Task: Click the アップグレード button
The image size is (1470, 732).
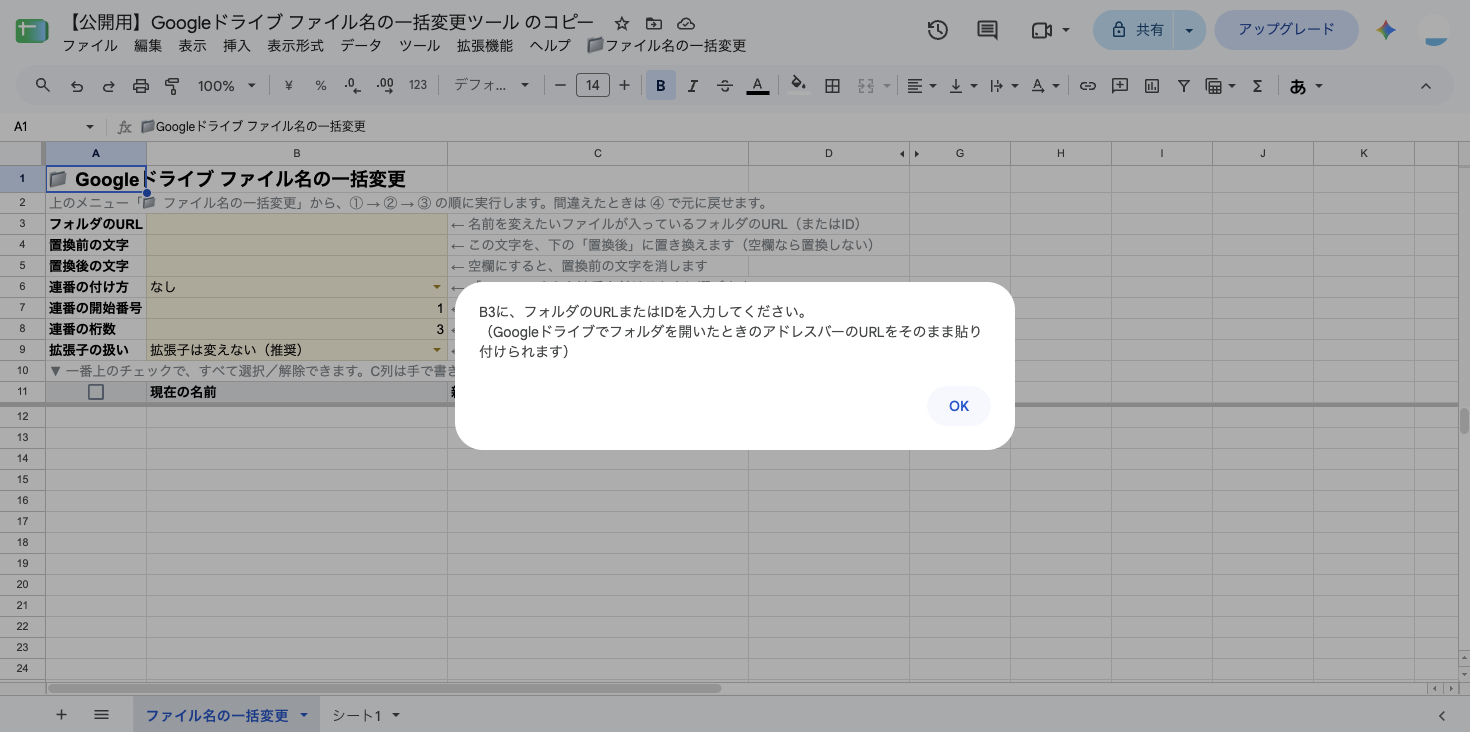Action: (1286, 30)
